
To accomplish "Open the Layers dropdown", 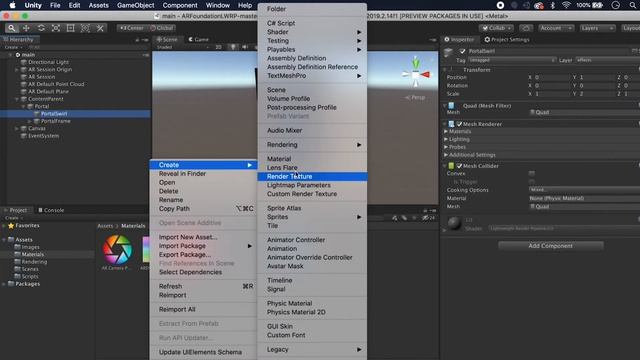I will (x=598, y=28).
